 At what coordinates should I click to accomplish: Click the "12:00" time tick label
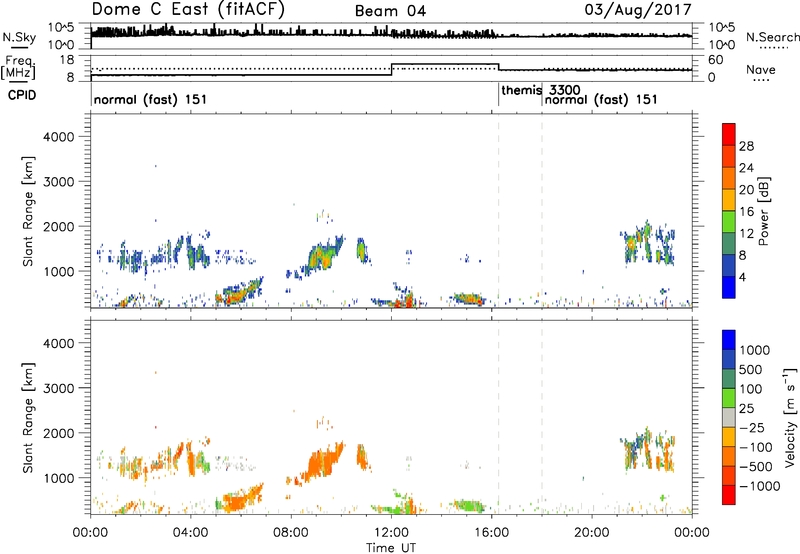coord(391,533)
